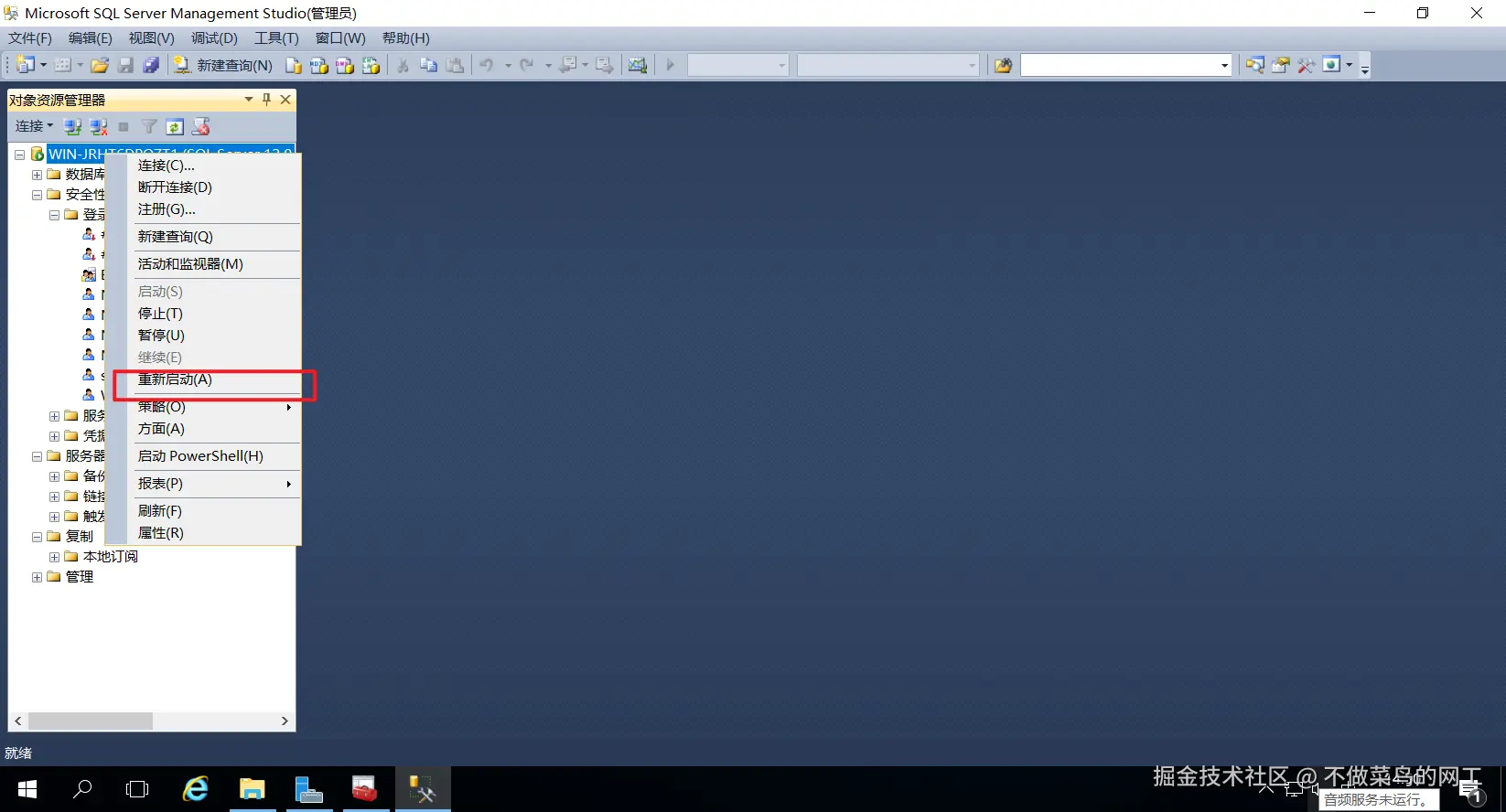This screenshot has width=1506, height=812.
Task: Click the New Project toolbar icon
Action: click(25, 65)
